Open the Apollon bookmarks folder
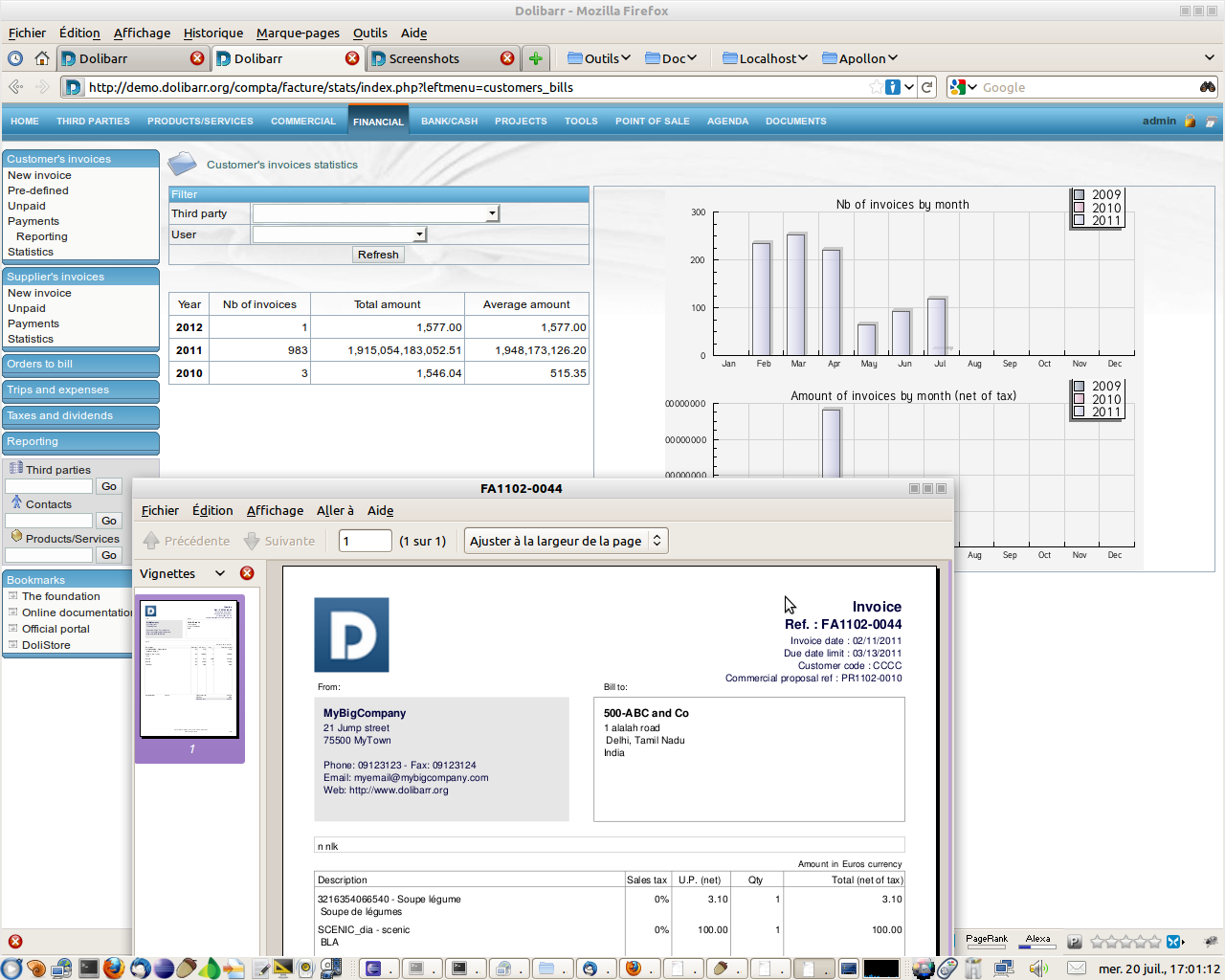The image size is (1225, 980). [859, 58]
